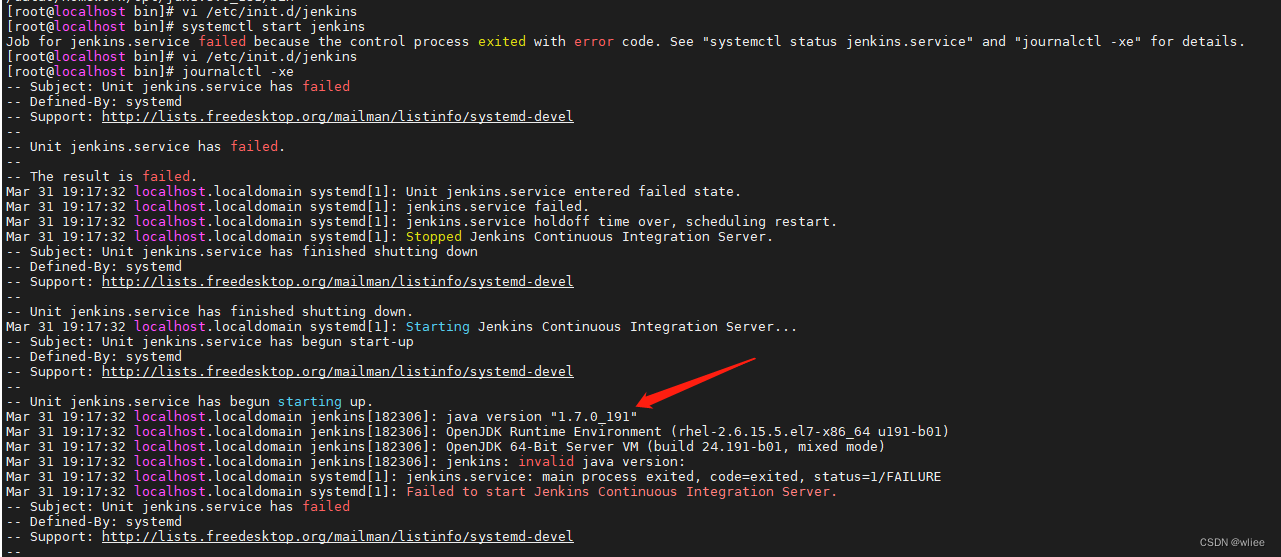
Task: Click the 'journalctl -xe' command at the prompt
Action: [x=238, y=71]
